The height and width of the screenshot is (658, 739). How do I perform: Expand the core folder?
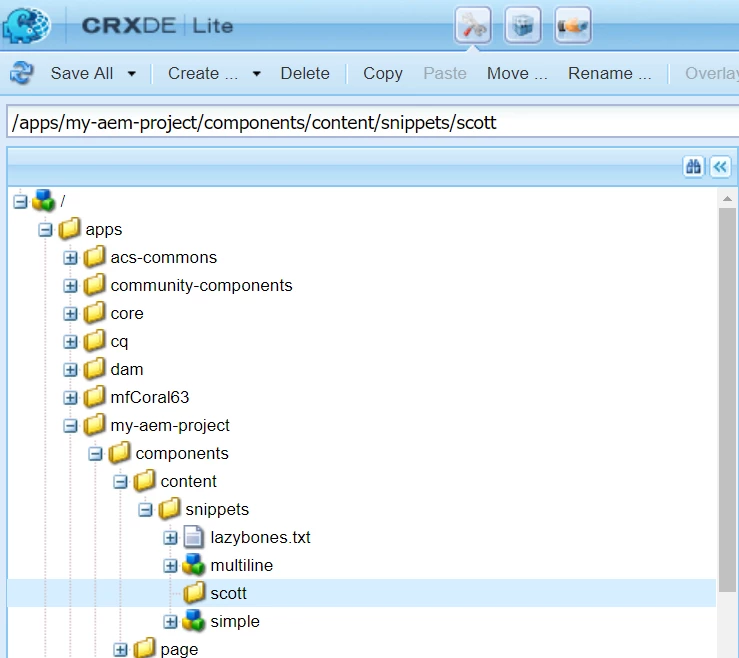(70, 314)
